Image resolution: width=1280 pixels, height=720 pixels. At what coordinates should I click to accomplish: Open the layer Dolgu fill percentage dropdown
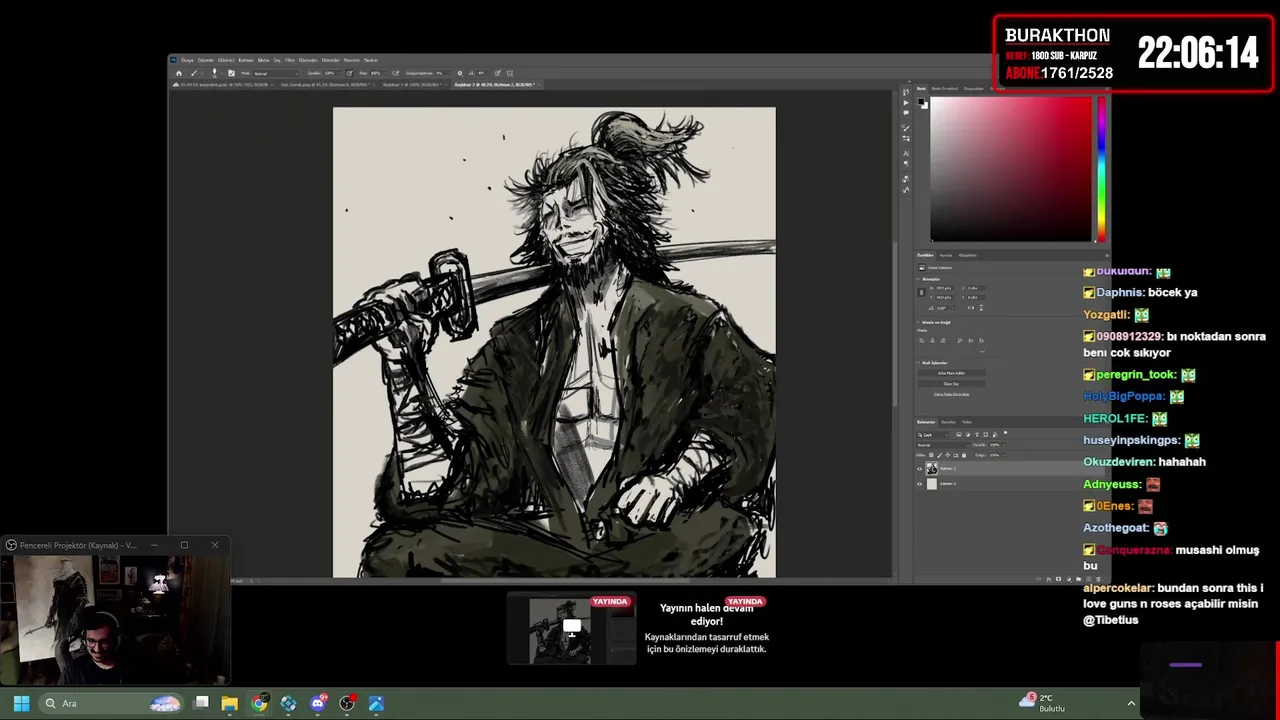(x=997, y=455)
